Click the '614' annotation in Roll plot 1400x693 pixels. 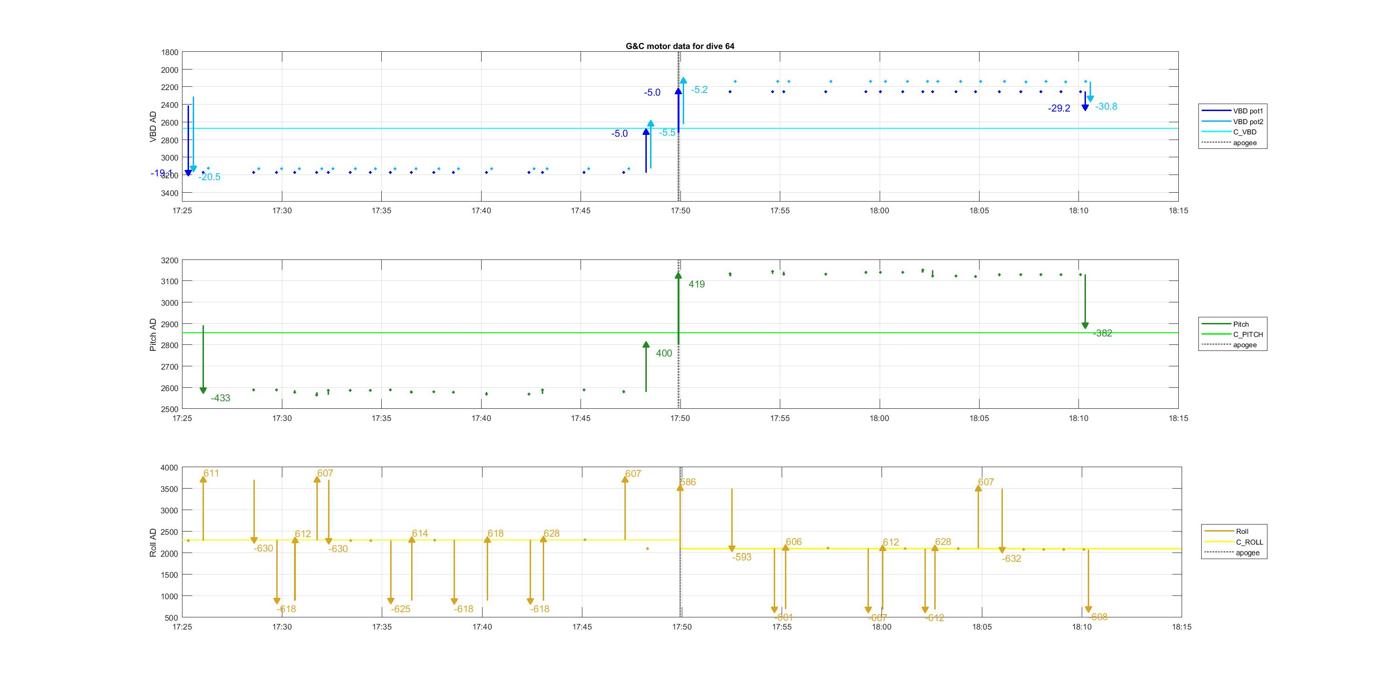pos(419,534)
